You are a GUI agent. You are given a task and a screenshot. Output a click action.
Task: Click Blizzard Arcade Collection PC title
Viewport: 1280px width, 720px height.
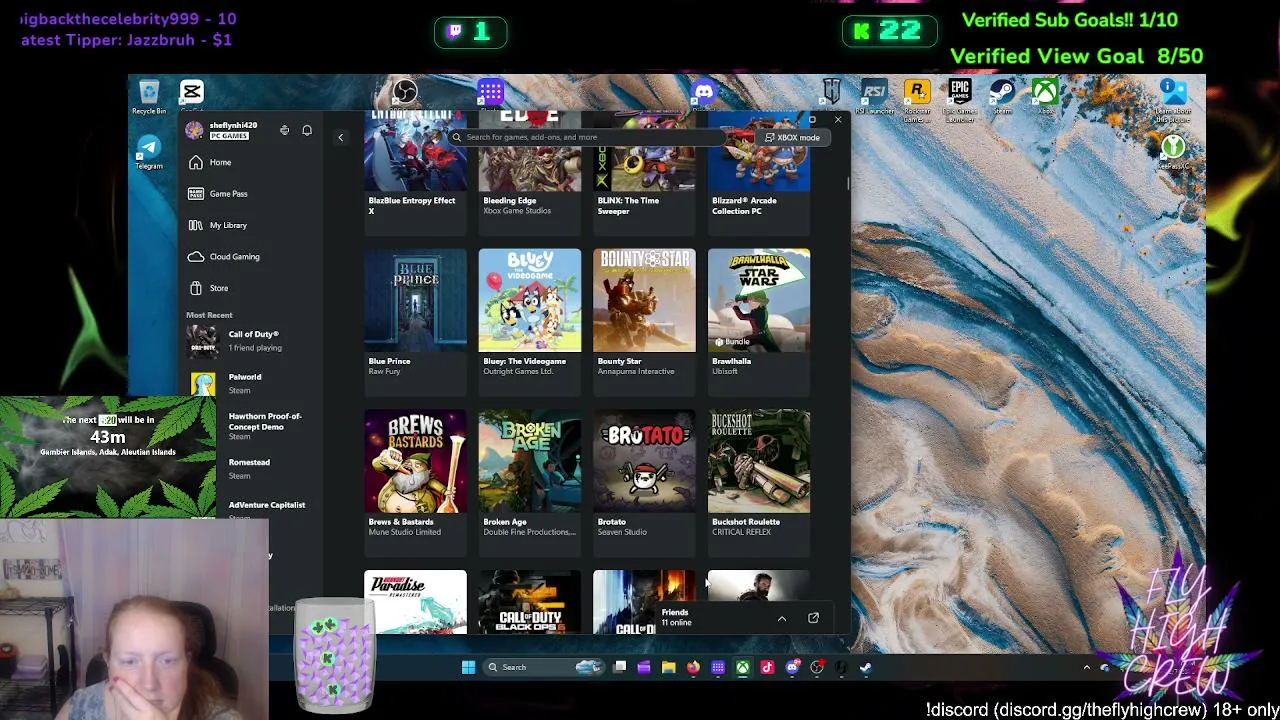click(744, 205)
